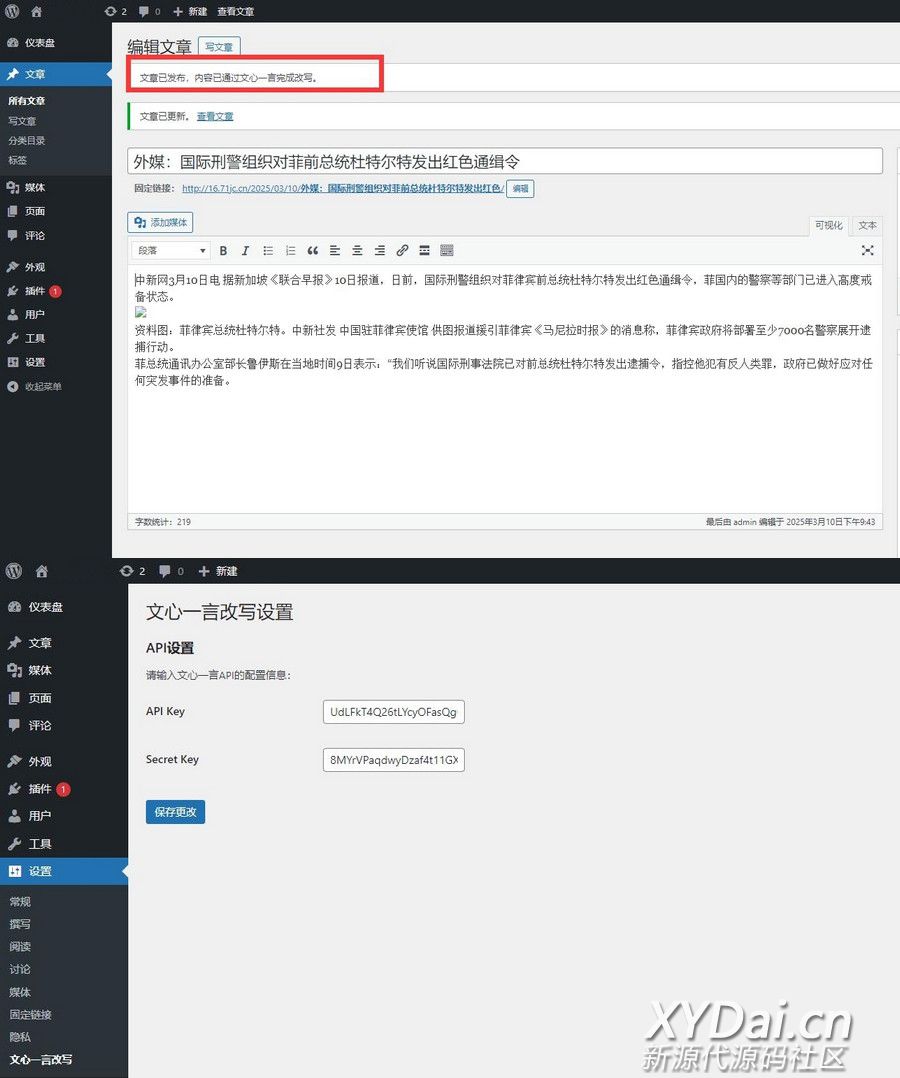900x1078 pixels.
Task: Insert a bulleted list
Action: [x=268, y=251]
